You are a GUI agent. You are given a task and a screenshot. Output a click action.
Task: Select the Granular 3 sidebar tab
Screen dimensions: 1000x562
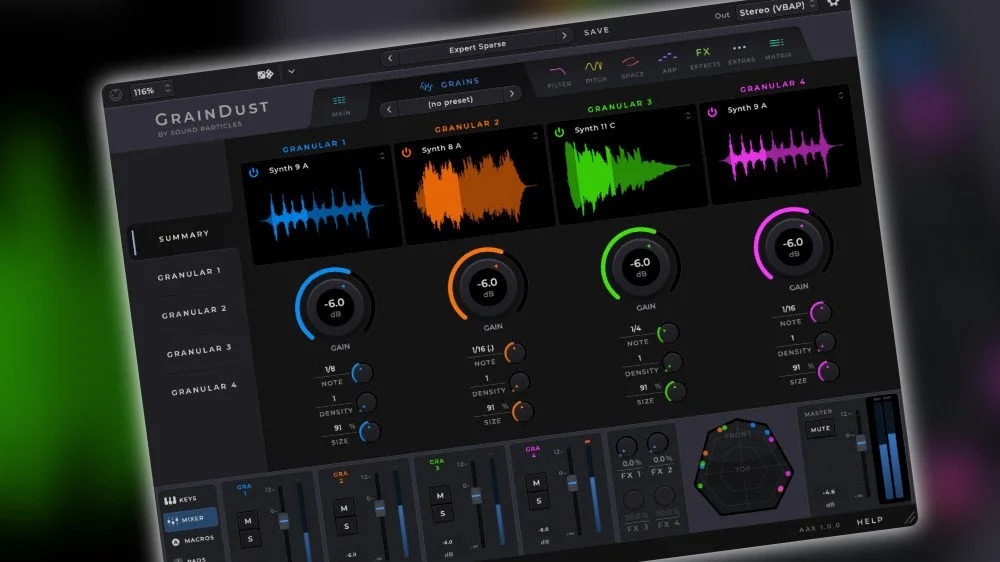tap(199, 351)
